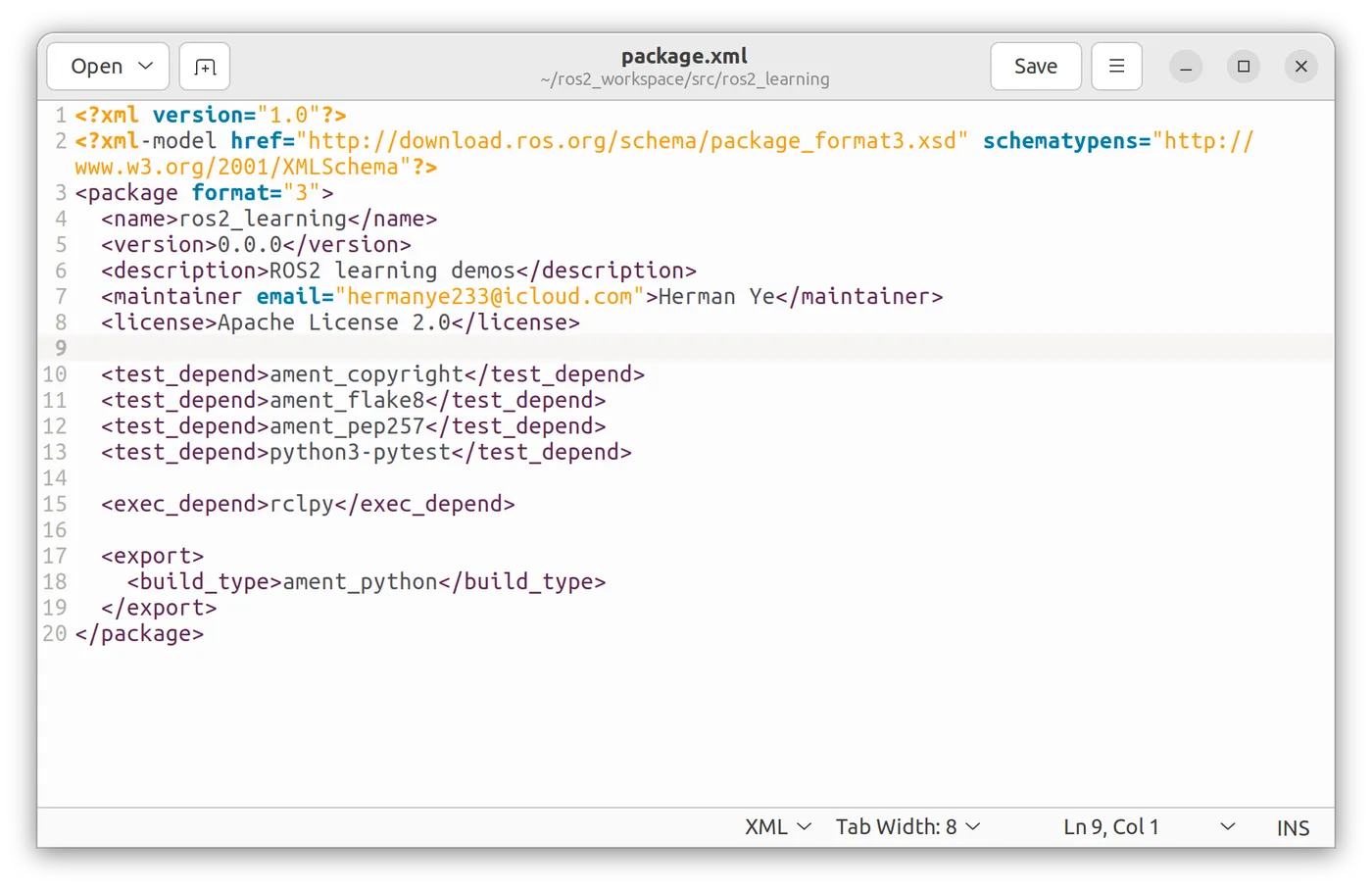Click line number 9 in gutter
Screen dimensions: 1372x889
61,348
